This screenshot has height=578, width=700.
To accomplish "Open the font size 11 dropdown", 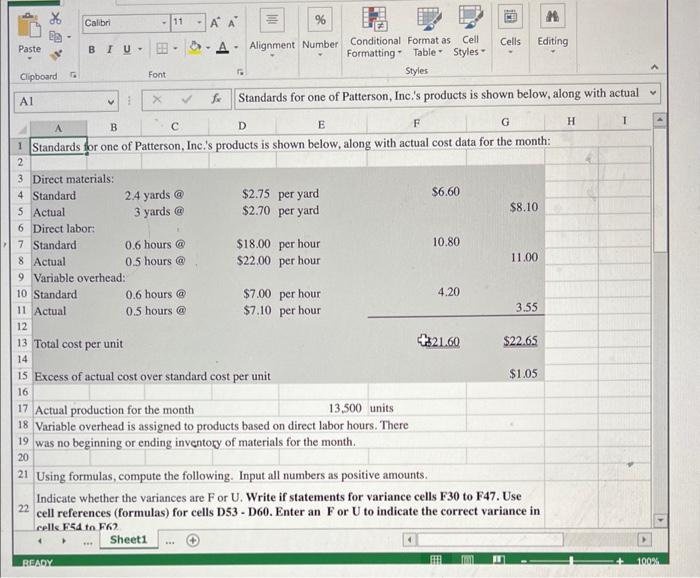I will pyautogui.click(x=200, y=22).
